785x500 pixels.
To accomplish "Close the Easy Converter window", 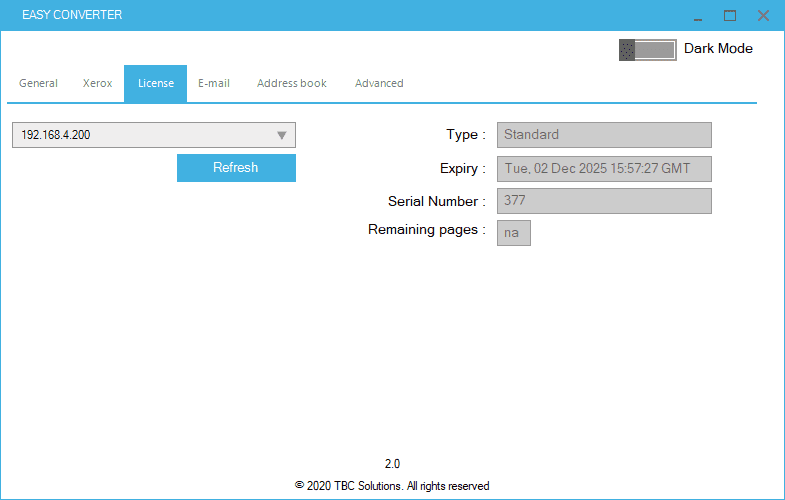I will click(763, 16).
